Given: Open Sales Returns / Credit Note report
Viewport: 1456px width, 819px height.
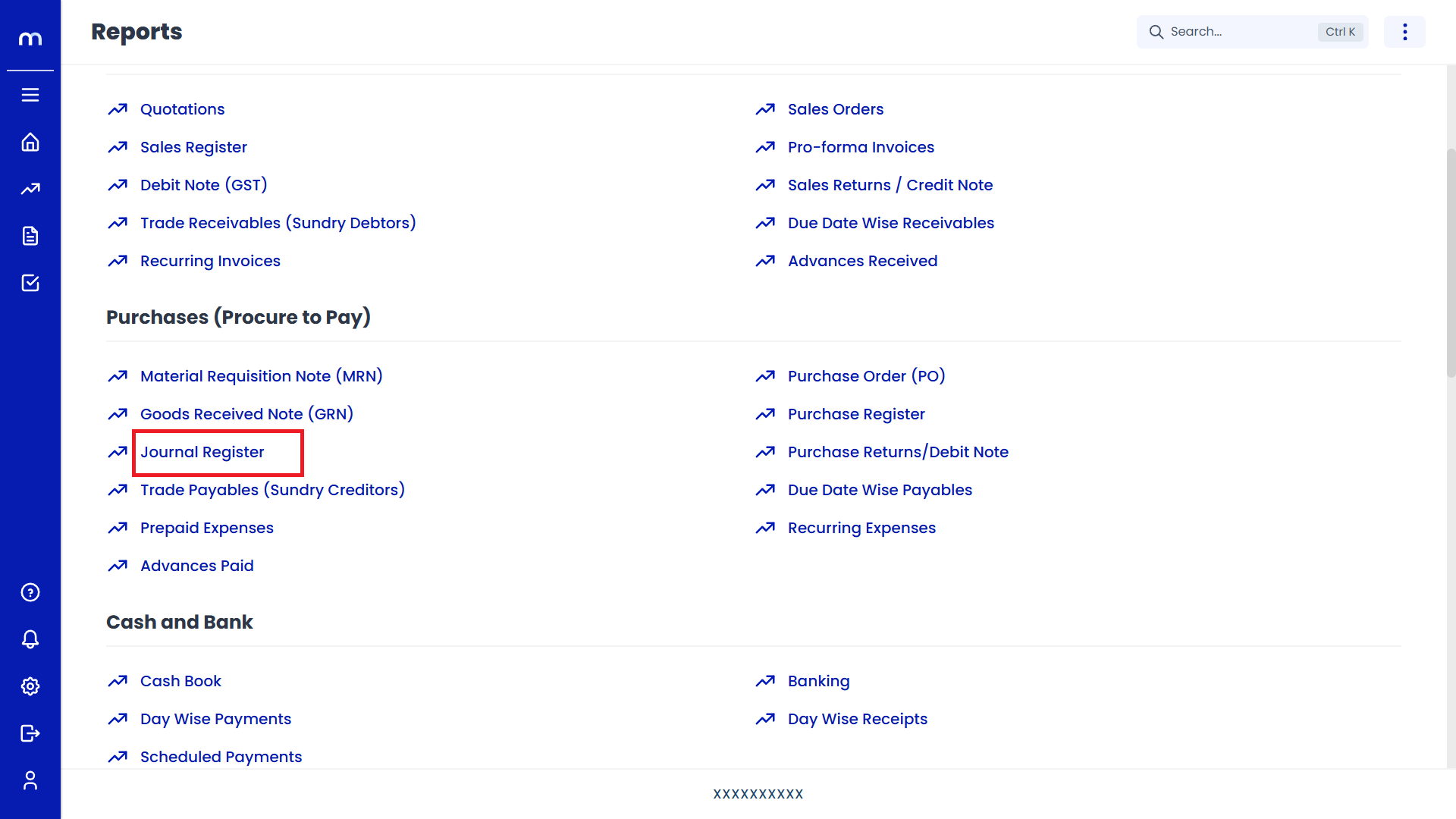Looking at the screenshot, I should point(890,185).
